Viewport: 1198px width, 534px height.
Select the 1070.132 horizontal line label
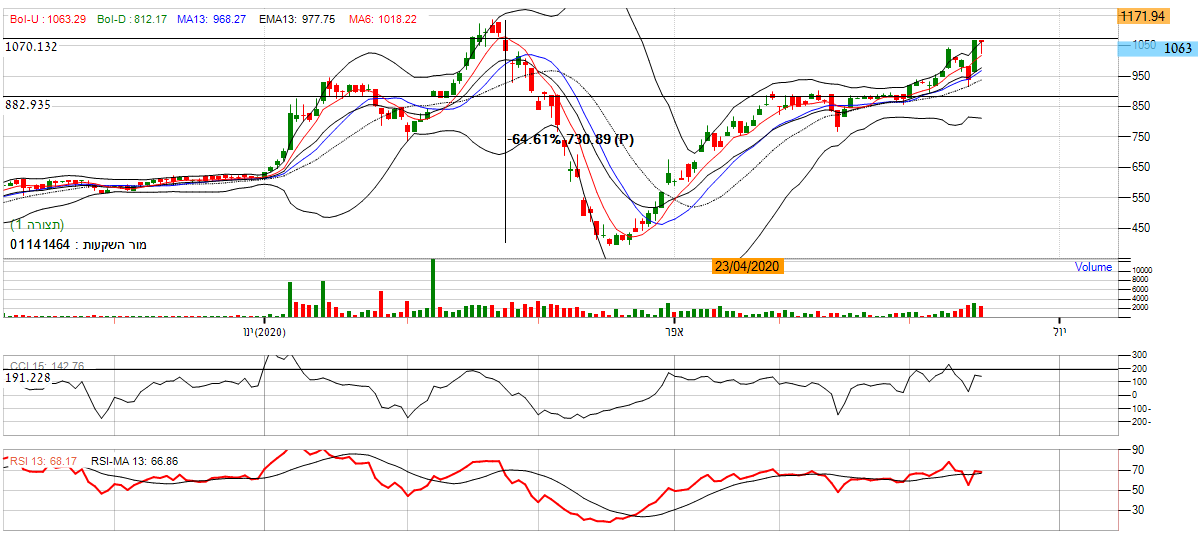pos(31,46)
